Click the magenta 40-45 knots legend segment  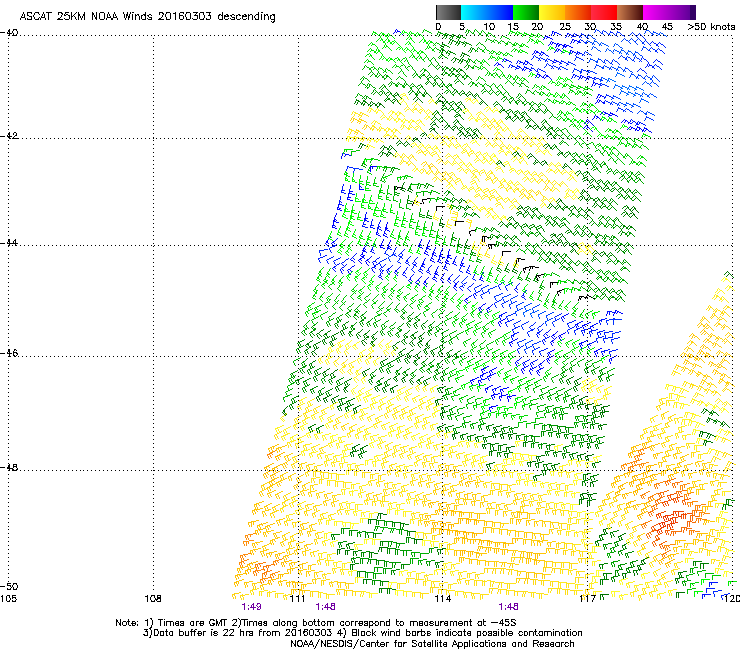(x=656, y=12)
